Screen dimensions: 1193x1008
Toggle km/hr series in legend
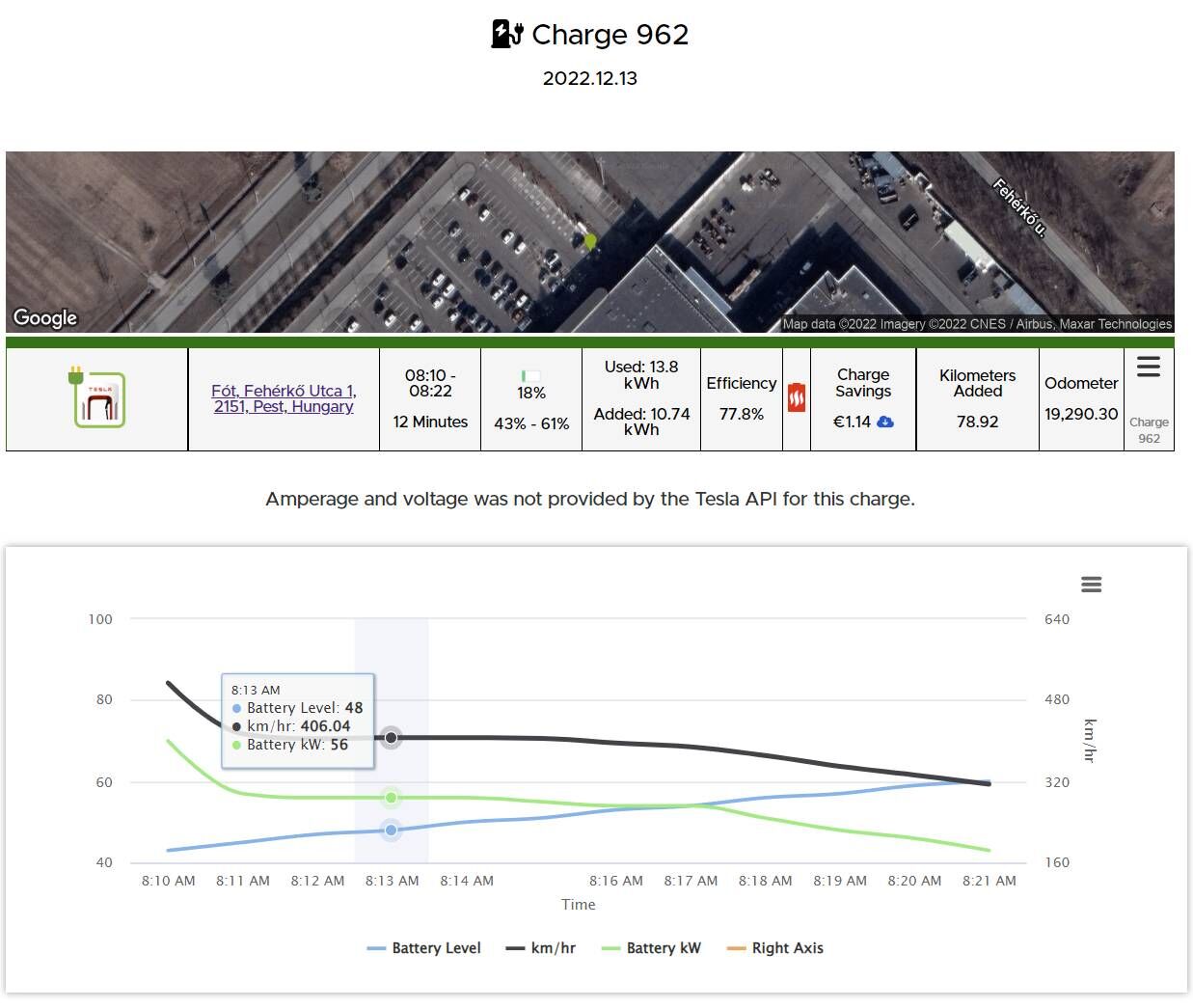(541, 948)
